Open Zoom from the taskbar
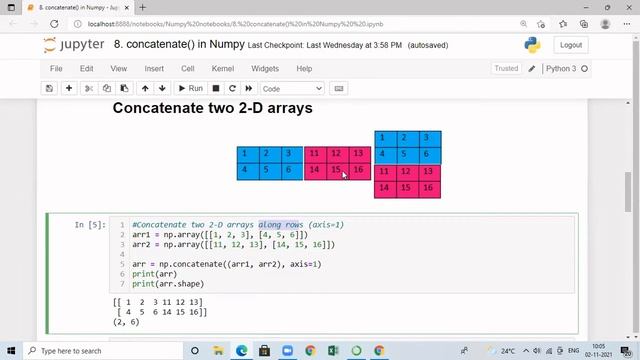The width and height of the screenshot is (640, 360). pyautogui.click(x=287, y=351)
